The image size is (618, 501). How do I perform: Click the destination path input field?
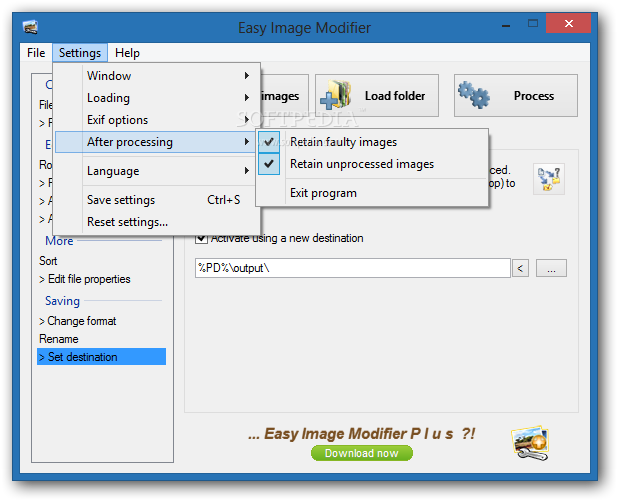[353, 268]
